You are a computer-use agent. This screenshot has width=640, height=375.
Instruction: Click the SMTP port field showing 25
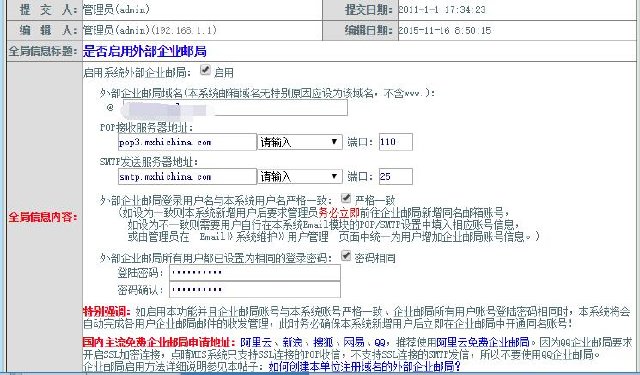[x=396, y=177]
